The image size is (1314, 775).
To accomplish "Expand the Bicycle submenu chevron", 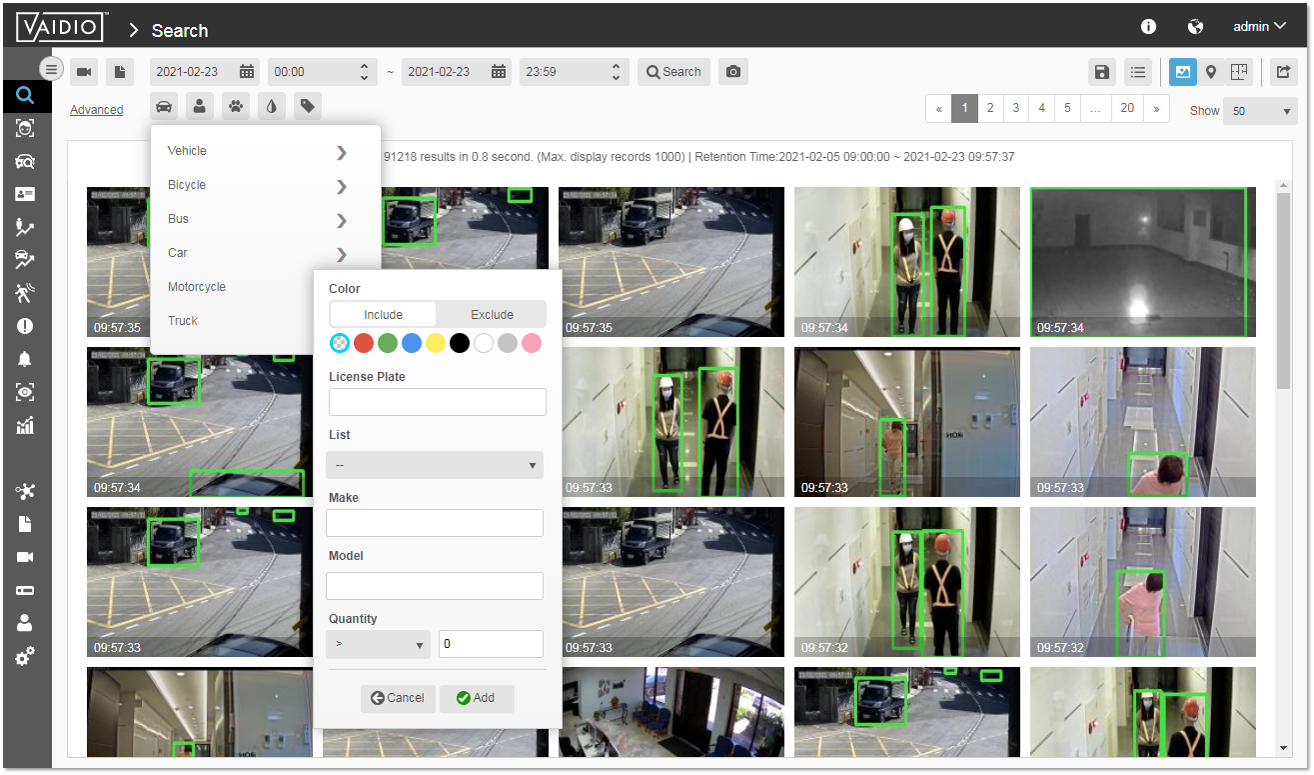I will tap(342, 186).
